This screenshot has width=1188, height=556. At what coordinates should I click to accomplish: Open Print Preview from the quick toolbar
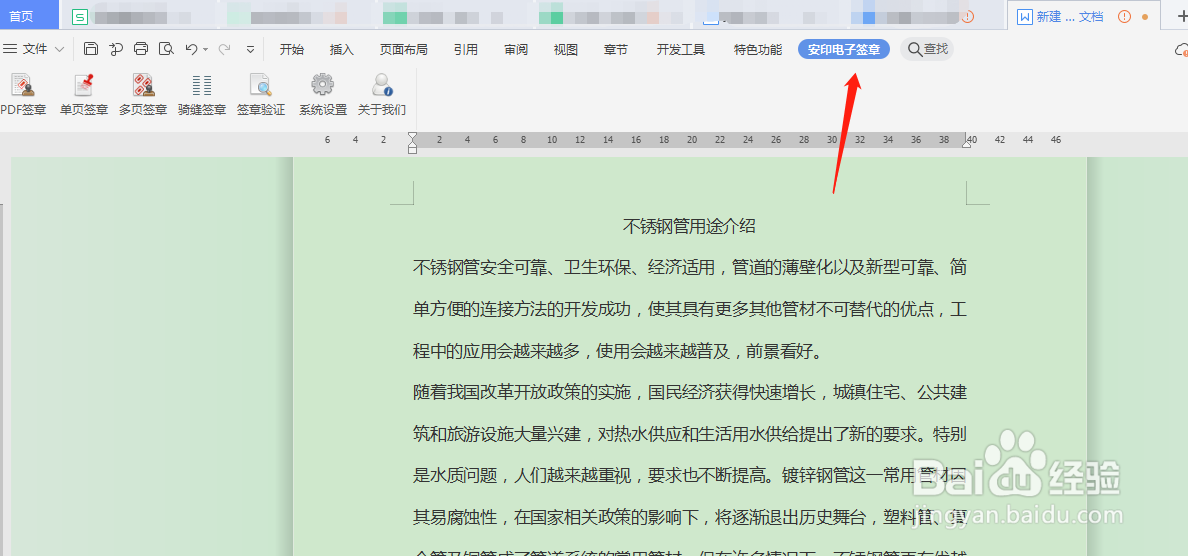pos(166,49)
